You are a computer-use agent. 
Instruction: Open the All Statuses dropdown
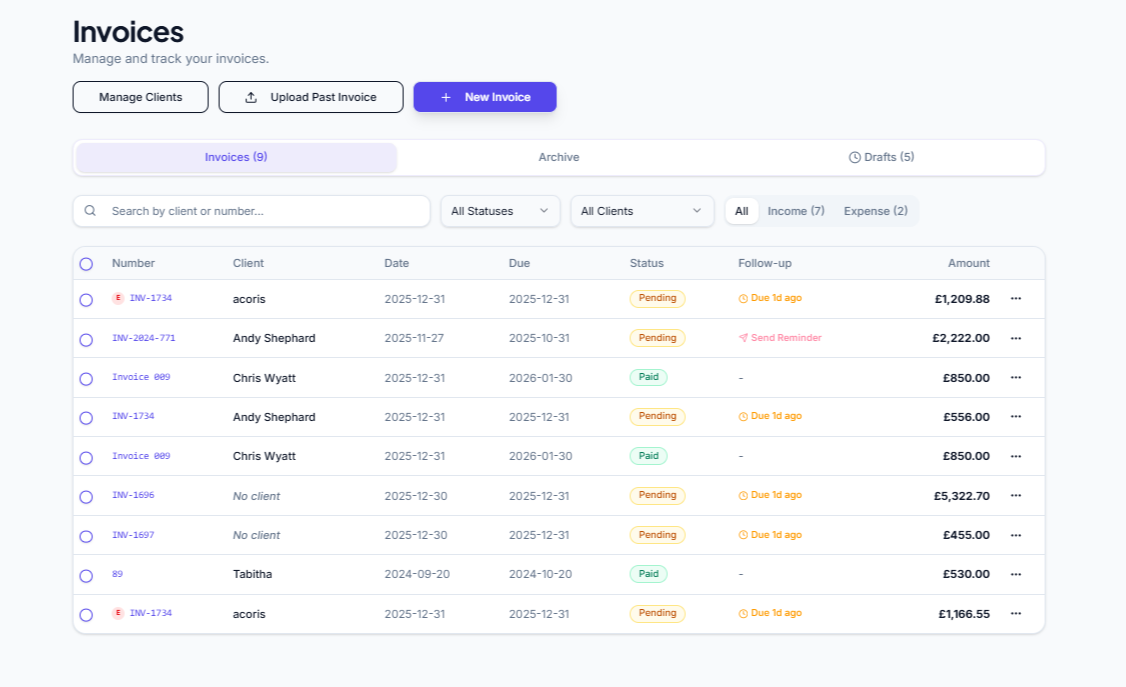tap(500, 211)
